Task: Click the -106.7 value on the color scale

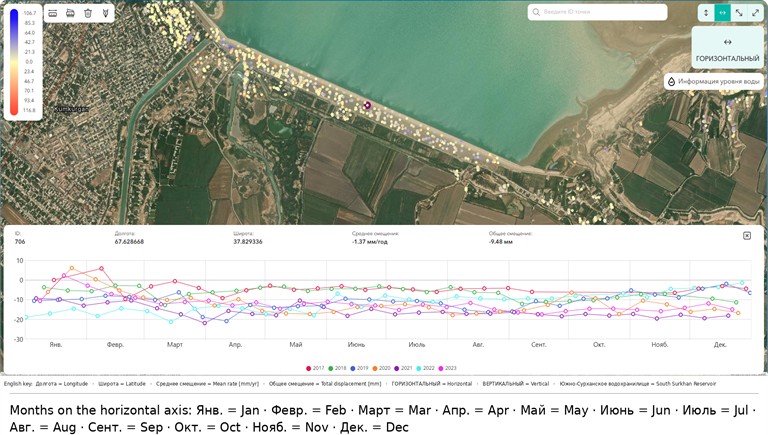Action: pos(29,13)
